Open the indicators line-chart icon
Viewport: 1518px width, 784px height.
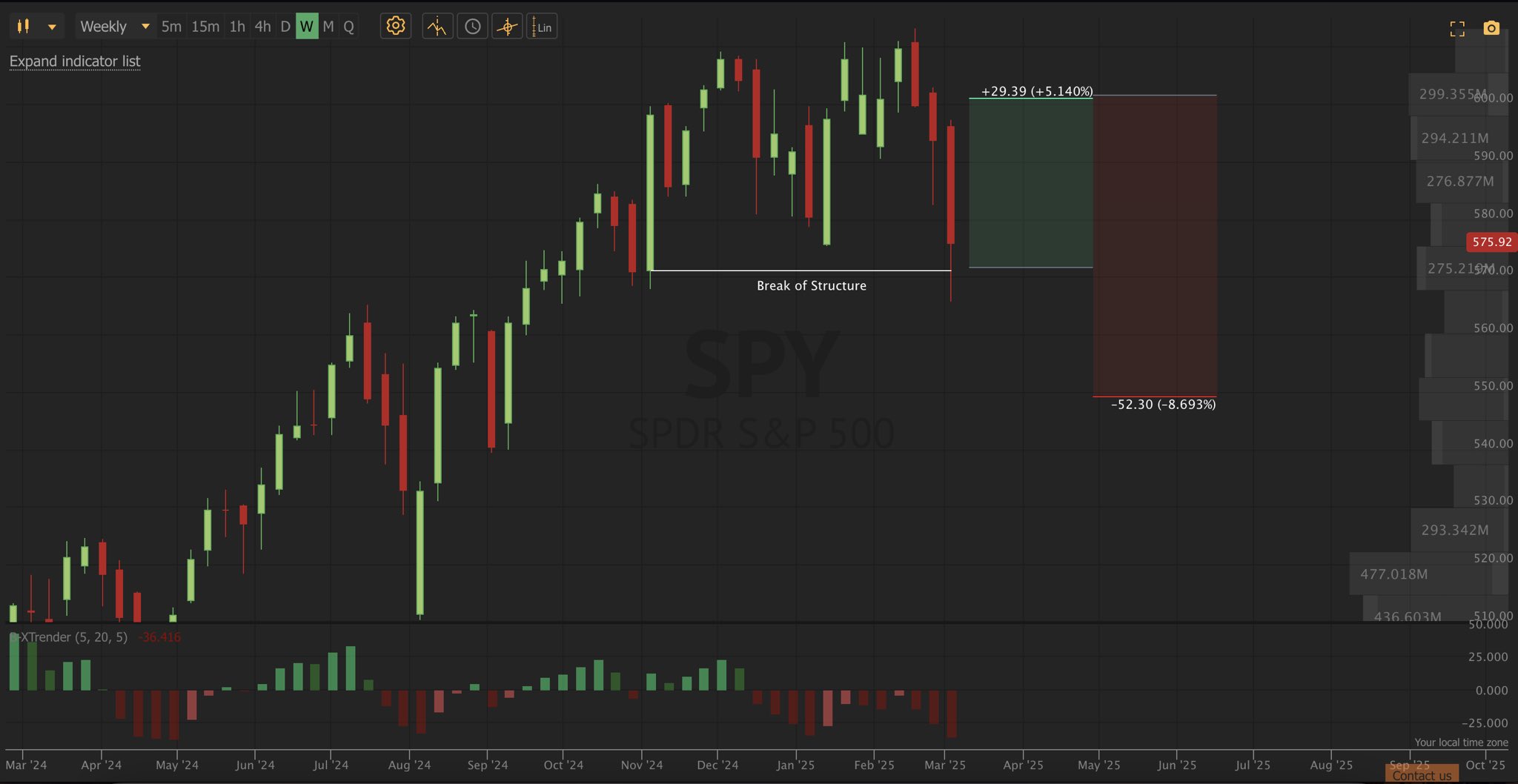(437, 27)
